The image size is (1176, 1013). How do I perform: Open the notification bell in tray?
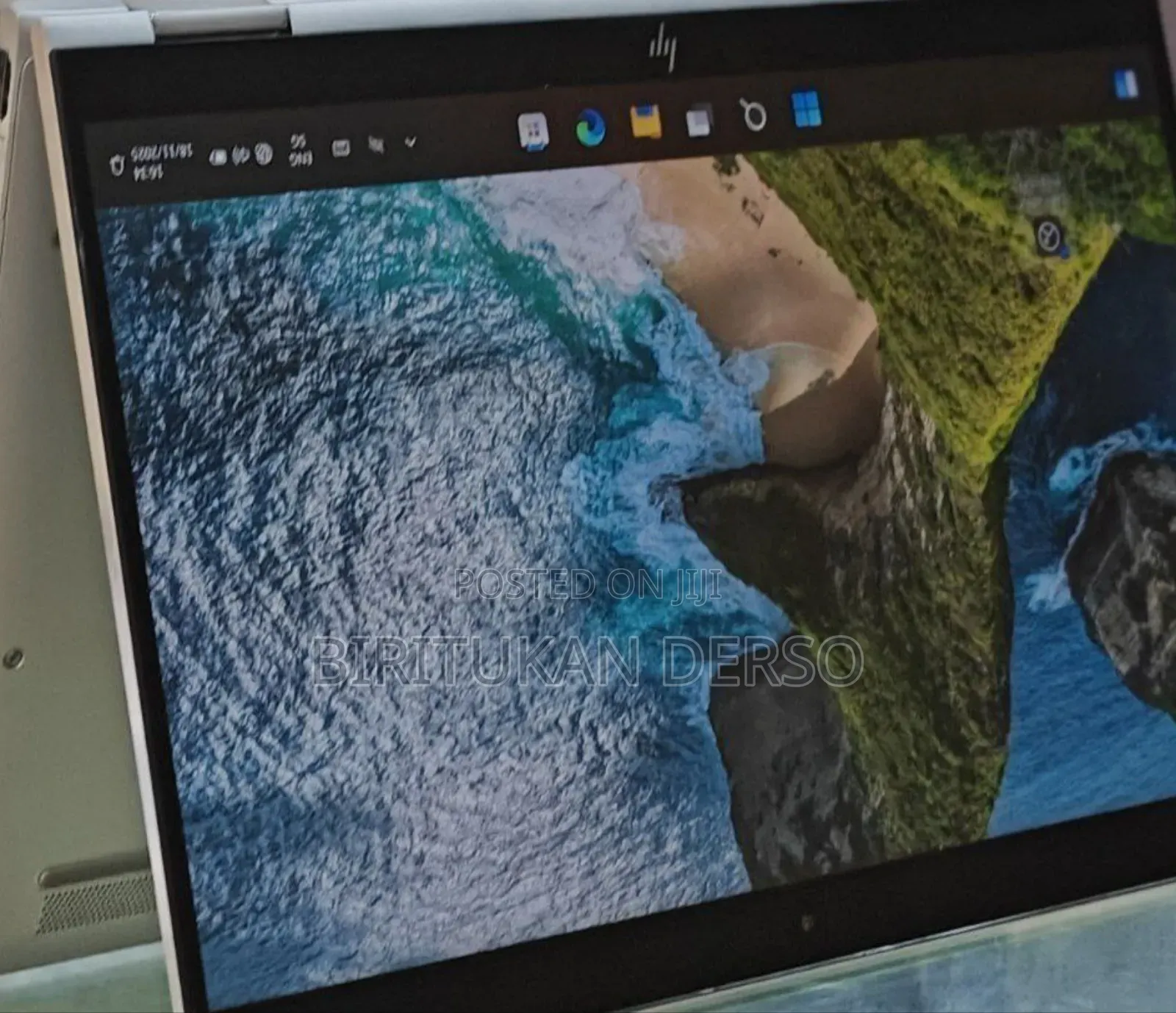click(x=116, y=165)
